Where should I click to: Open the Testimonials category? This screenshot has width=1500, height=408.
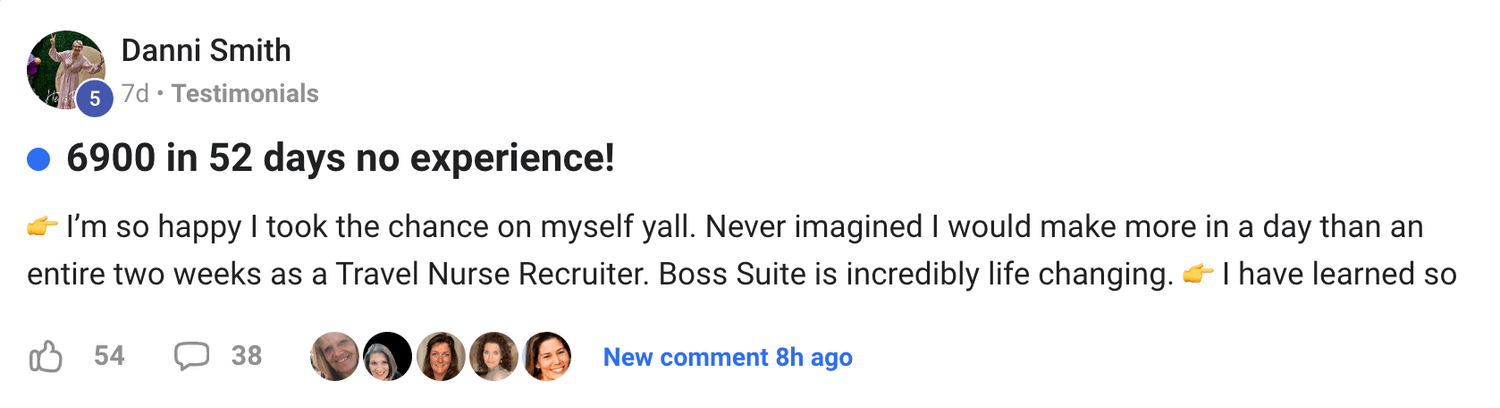pos(245,94)
